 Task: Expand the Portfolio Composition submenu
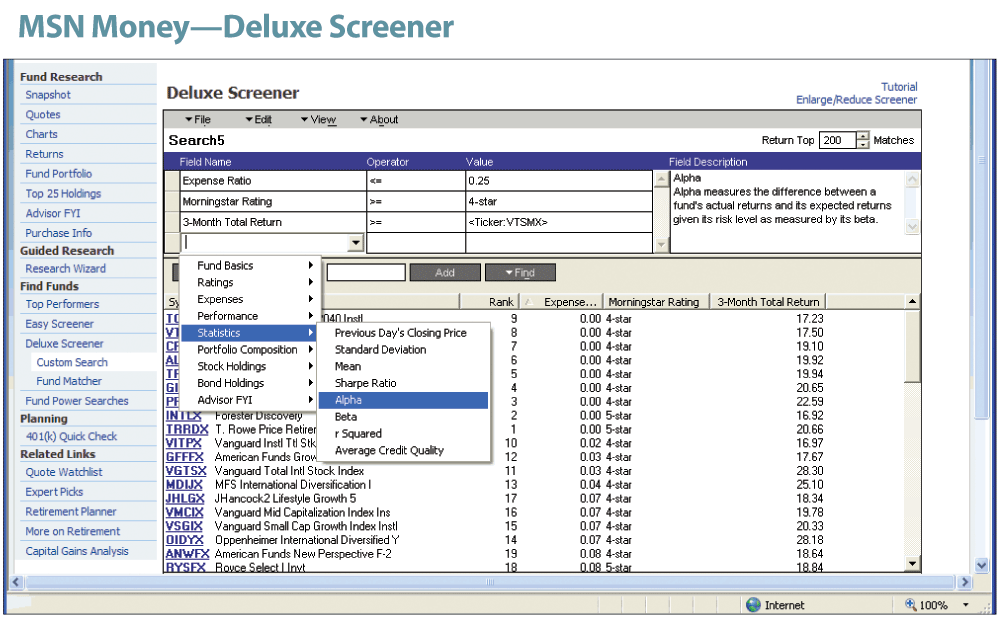tap(247, 350)
